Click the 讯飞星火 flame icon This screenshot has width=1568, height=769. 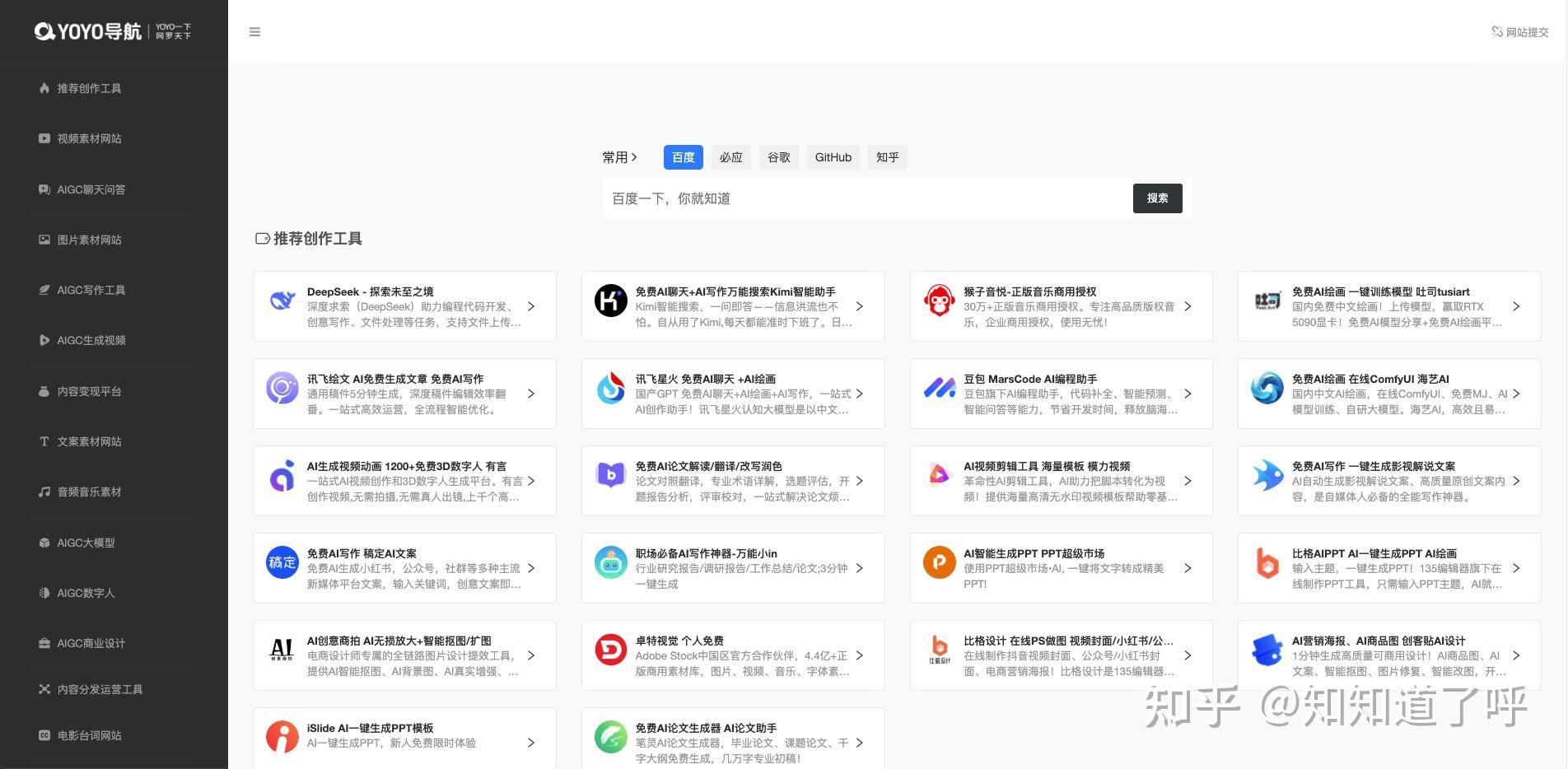pos(611,388)
